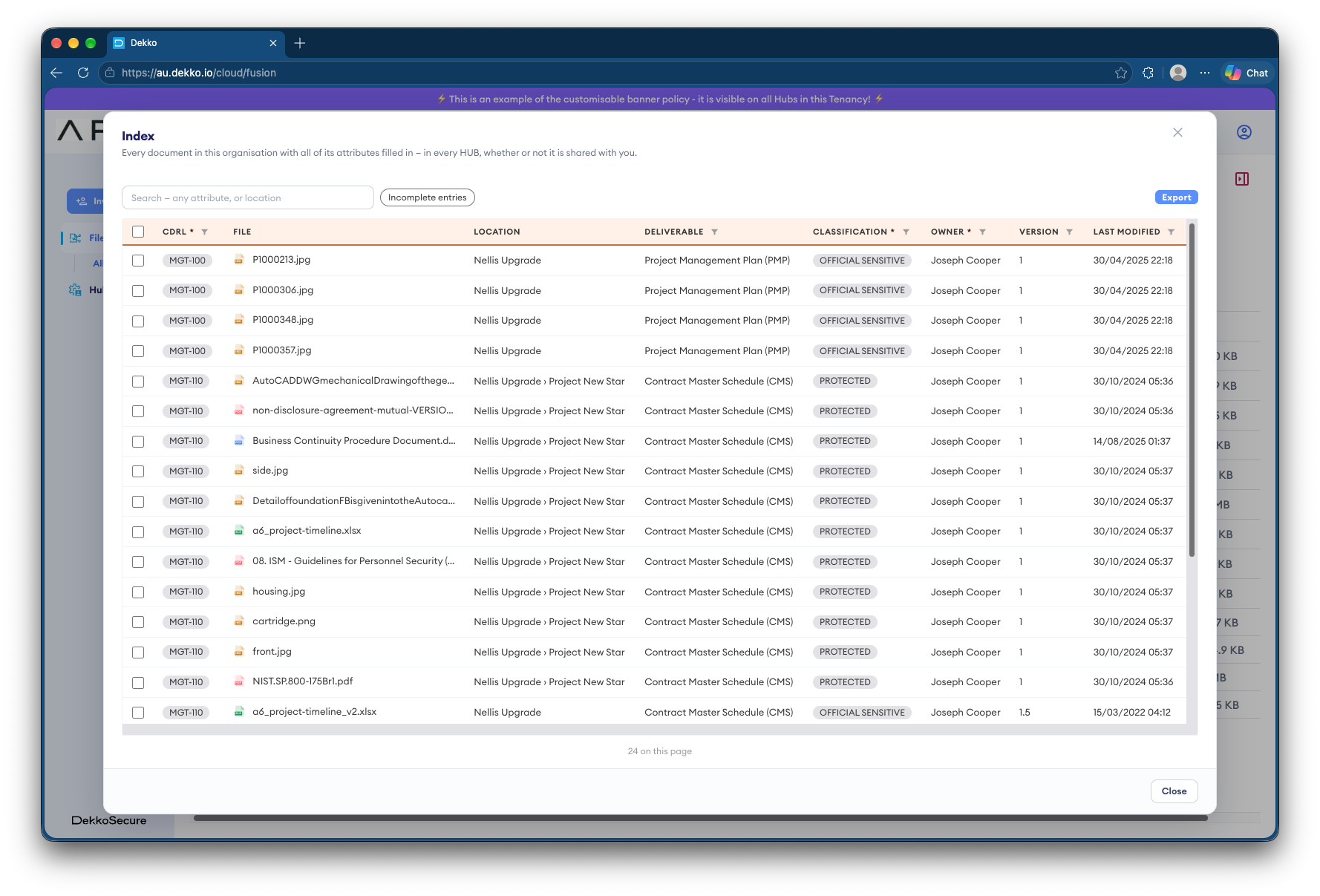Click the search attribute or location field
The height and width of the screenshot is (896, 1320).
247,197
